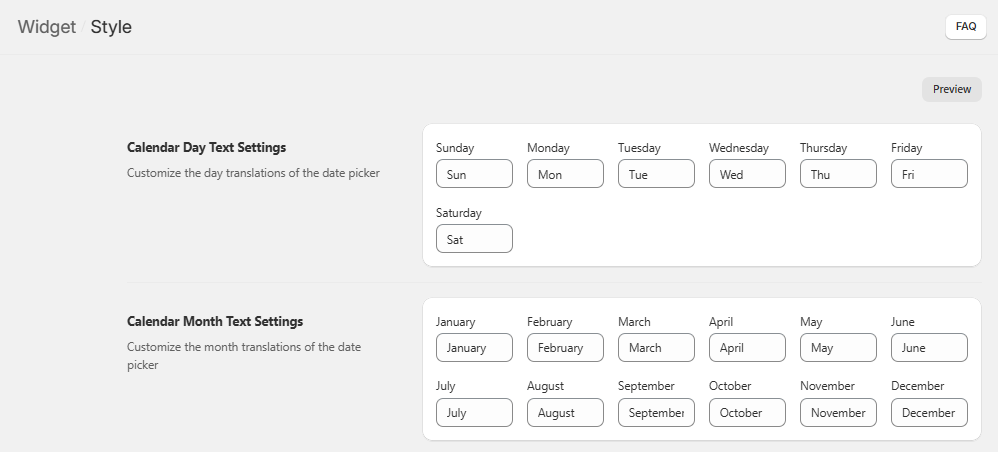Edit the July translation input
This screenshot has width=998, height=452.
pos(474,412)
